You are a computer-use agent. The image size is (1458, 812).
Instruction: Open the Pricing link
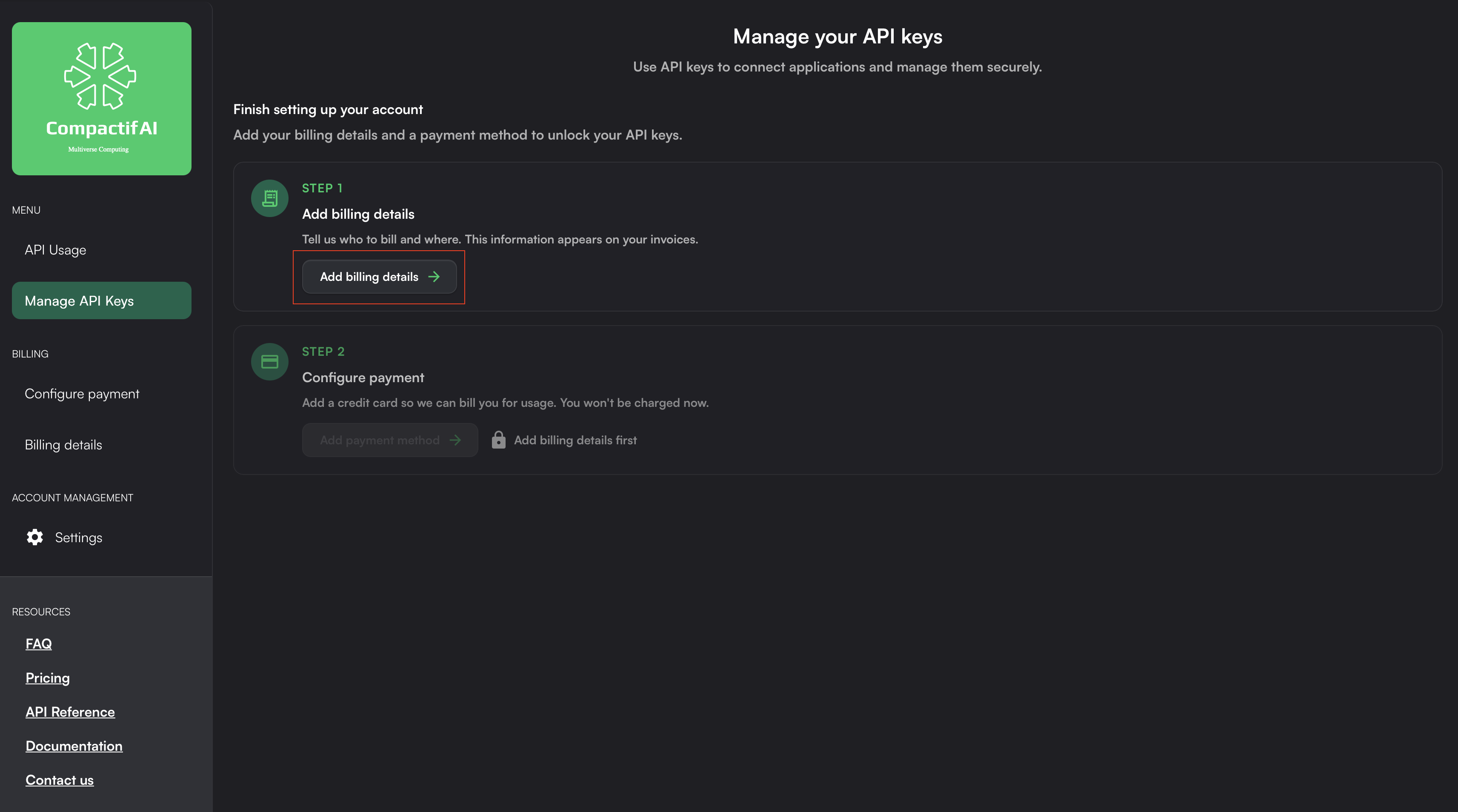(x=48, y=678)
